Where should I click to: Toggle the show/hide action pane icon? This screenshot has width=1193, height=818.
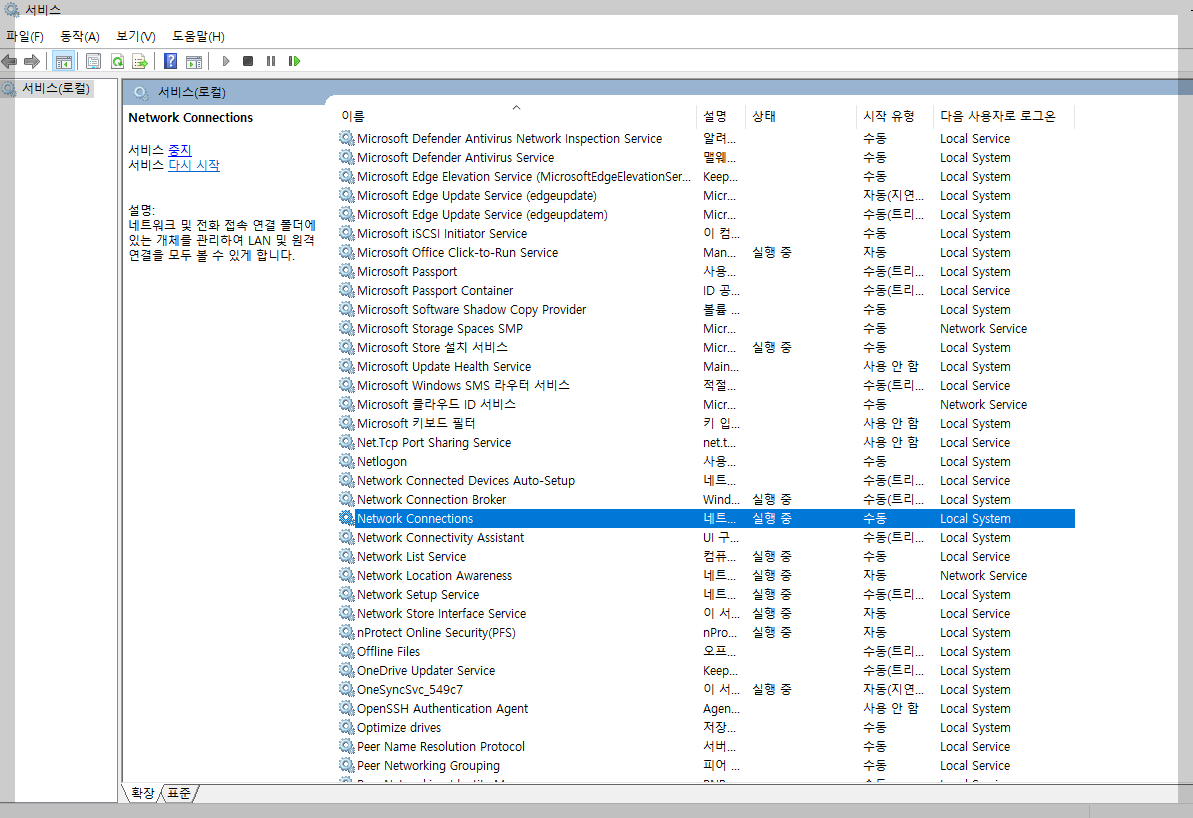coord(194,61)
